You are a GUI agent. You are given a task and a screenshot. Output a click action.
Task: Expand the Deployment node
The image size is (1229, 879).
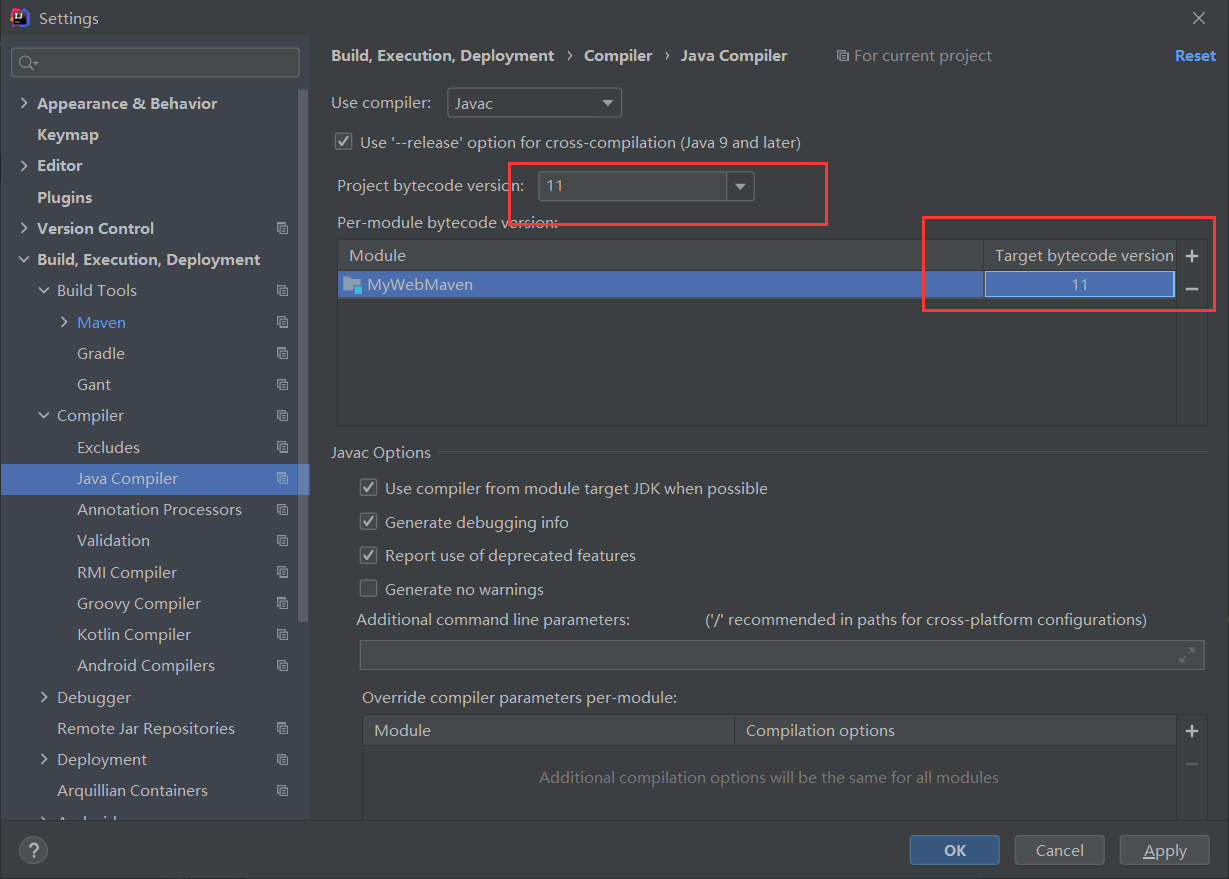[44, 759]
